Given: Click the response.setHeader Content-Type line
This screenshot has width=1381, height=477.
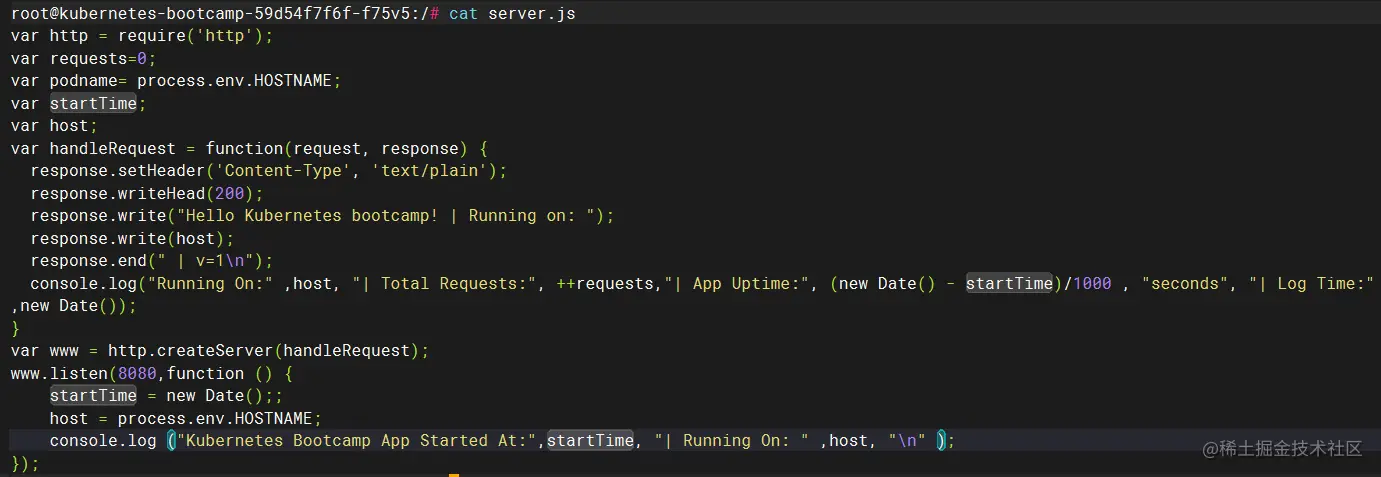Looking at the screenshot, I should tap(269, 171).
